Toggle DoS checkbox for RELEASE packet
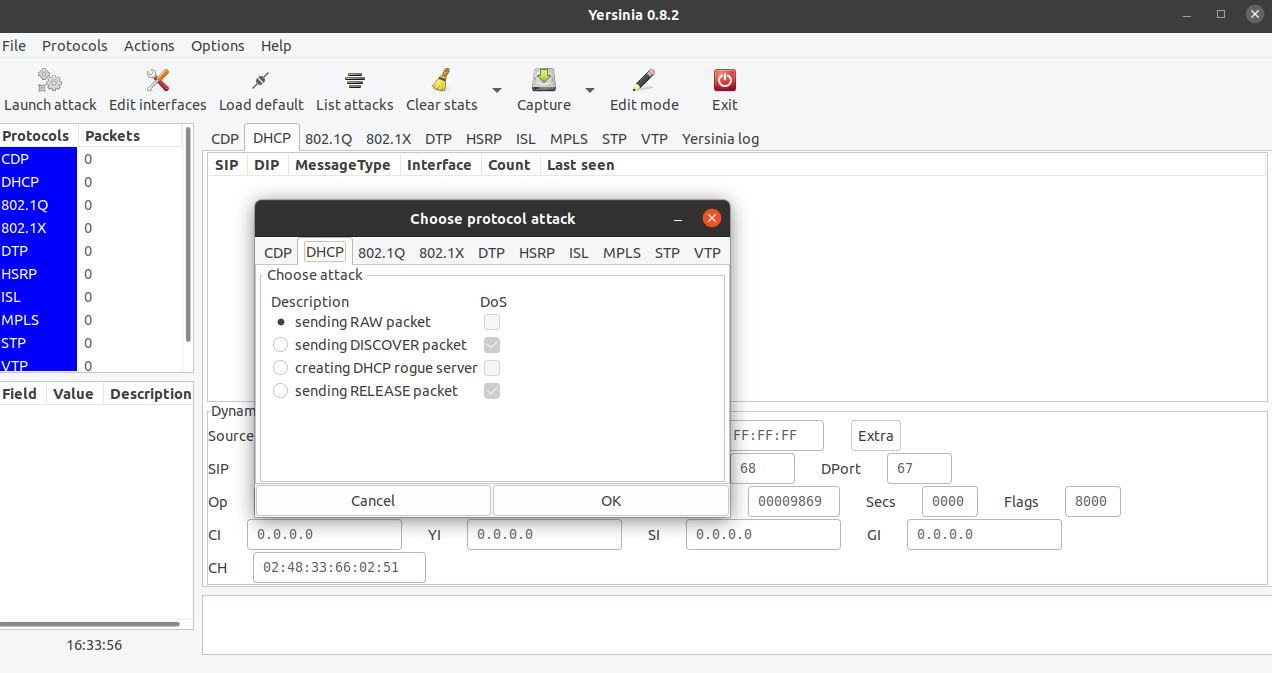The image size is (1272, 673). pyautogui.click(x=492, y=391)
